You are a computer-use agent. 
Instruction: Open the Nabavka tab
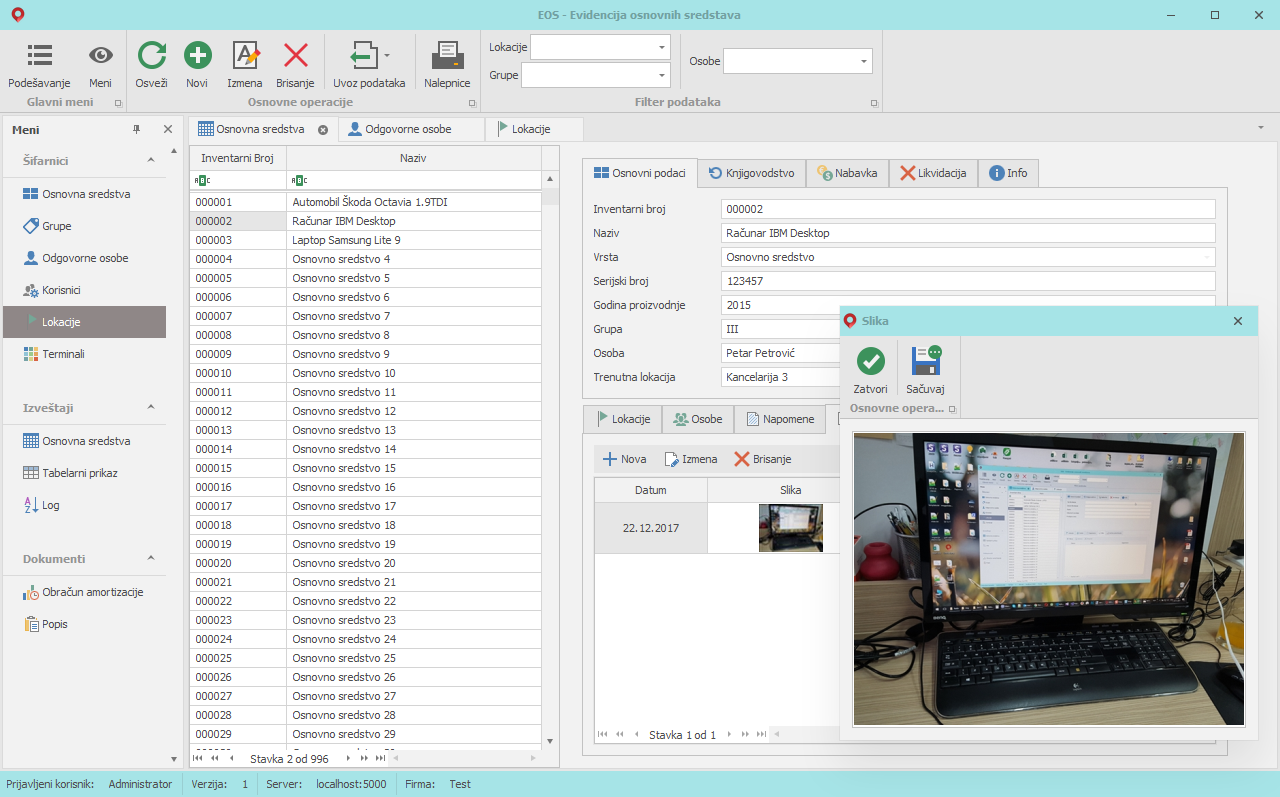(847, 173)
